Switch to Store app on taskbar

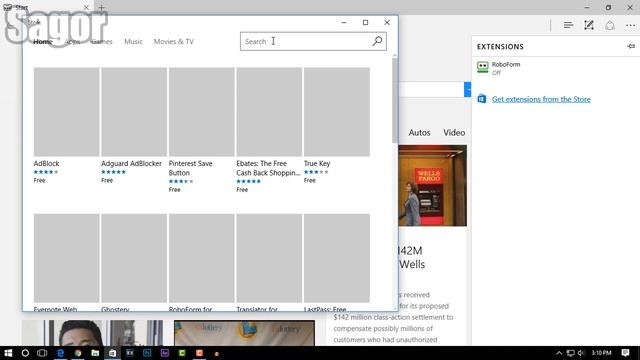(x=112, y=353)
